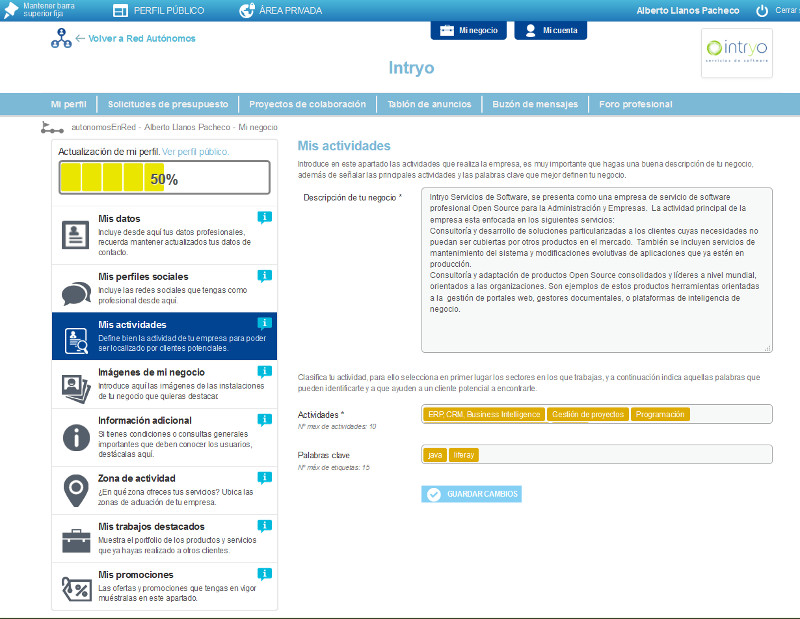
Task: Click the Información adicional info circle icon
Action: [76, 437]
